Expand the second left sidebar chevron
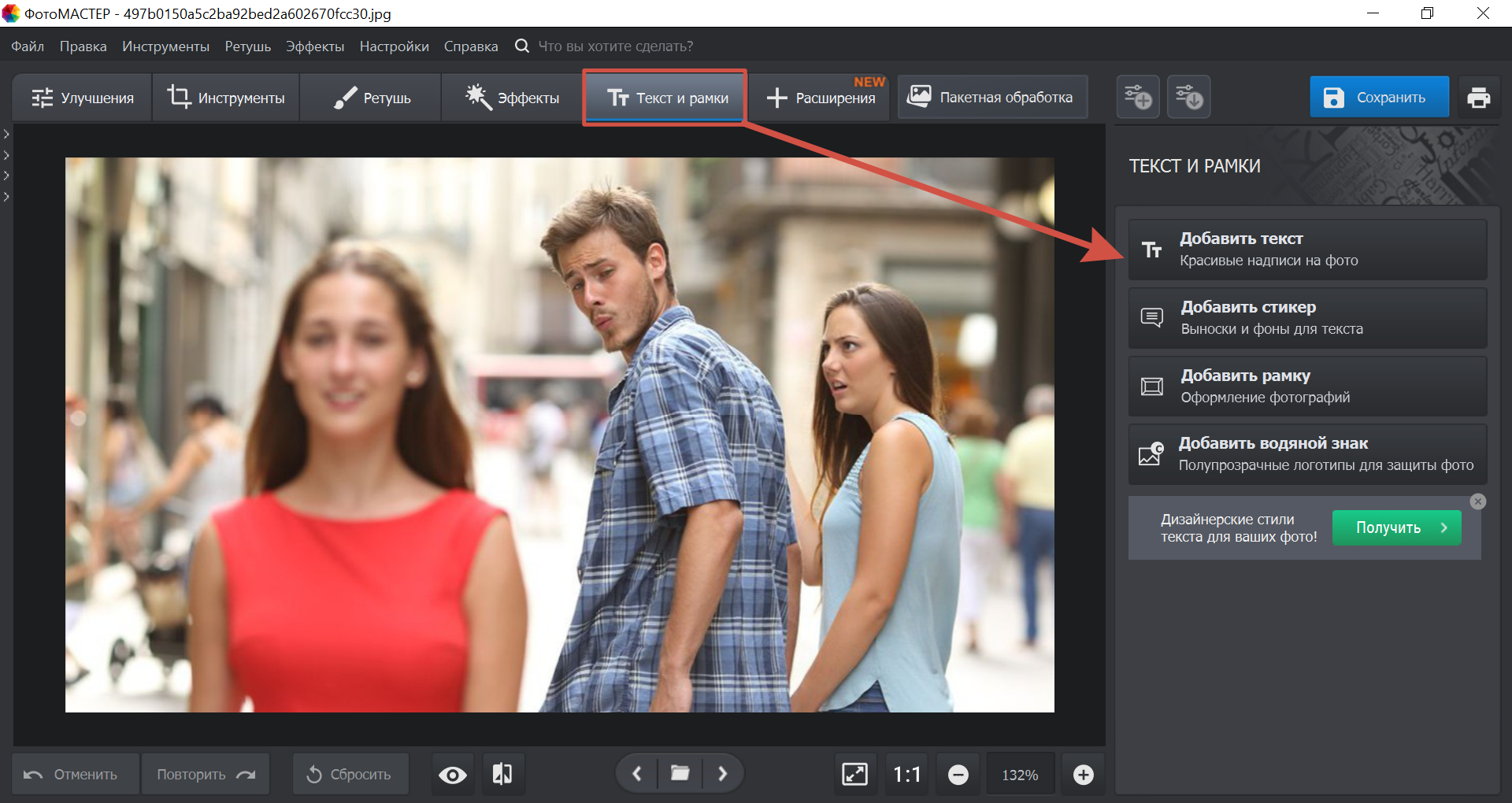The height and width of the screenshot is (803, 1512). coord(6,155)
